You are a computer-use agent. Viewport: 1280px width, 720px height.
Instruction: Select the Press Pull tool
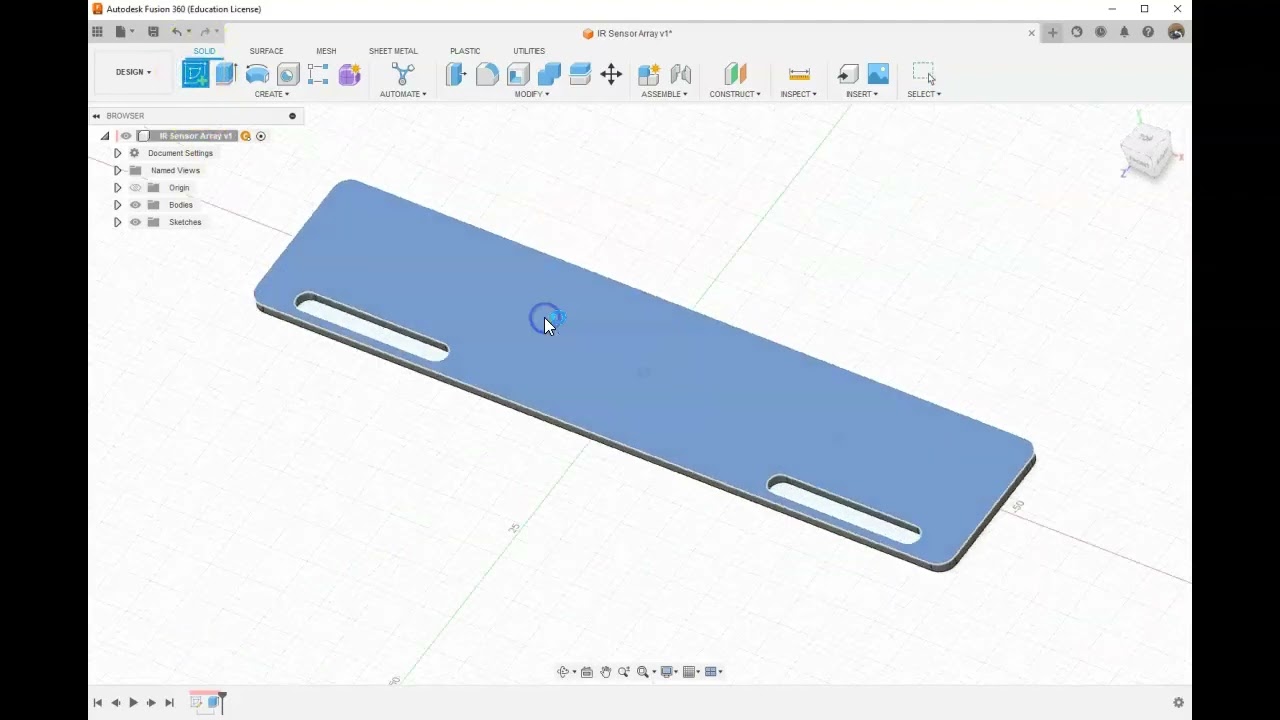(x=456, y=74)
